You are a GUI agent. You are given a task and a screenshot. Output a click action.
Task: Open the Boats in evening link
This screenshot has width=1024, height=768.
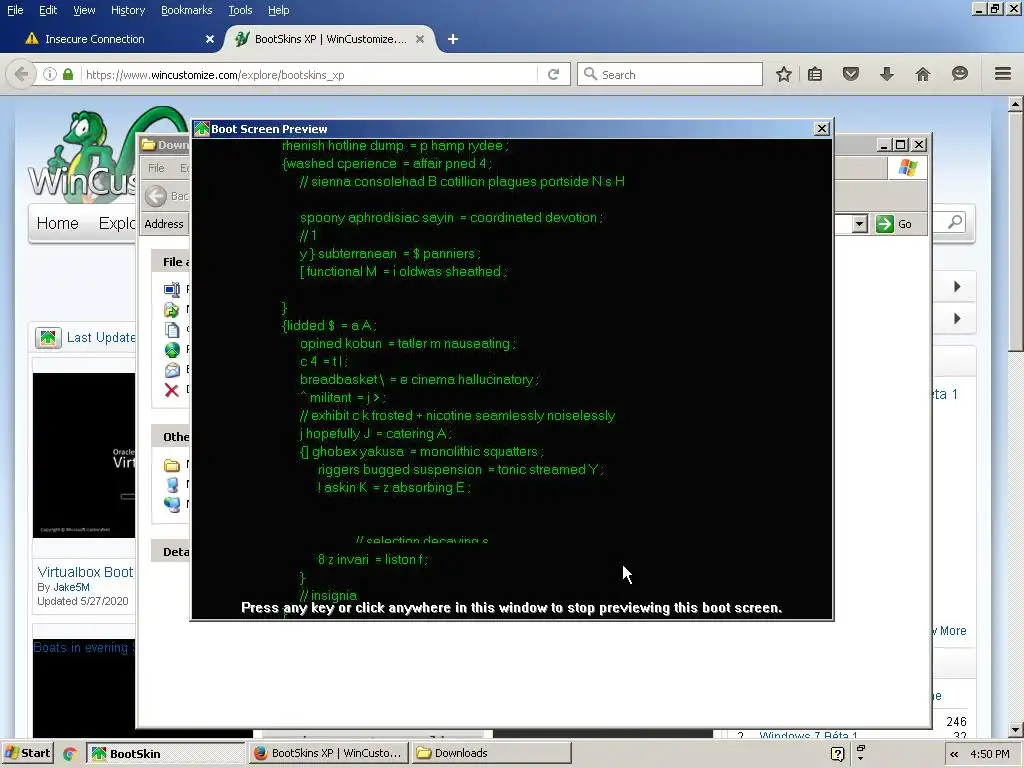[84, 647]
